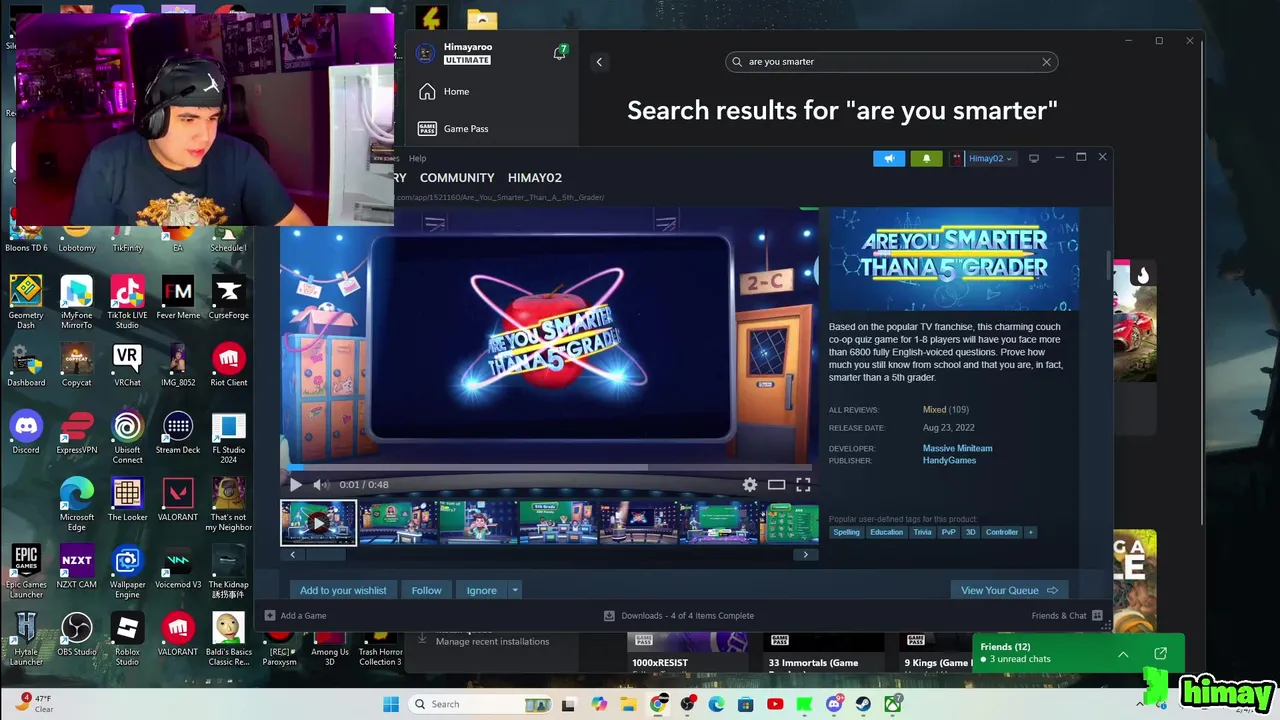Open ExpressVPN desktop icon

(x=77, y=433)
